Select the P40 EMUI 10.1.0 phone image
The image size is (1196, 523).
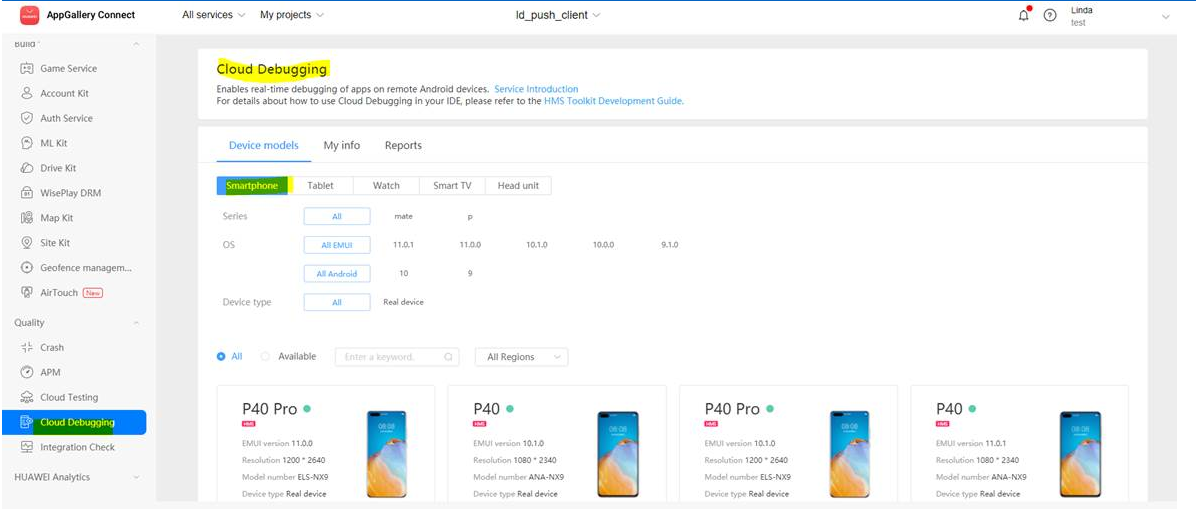pyautogui.click(x=617, y=454)
